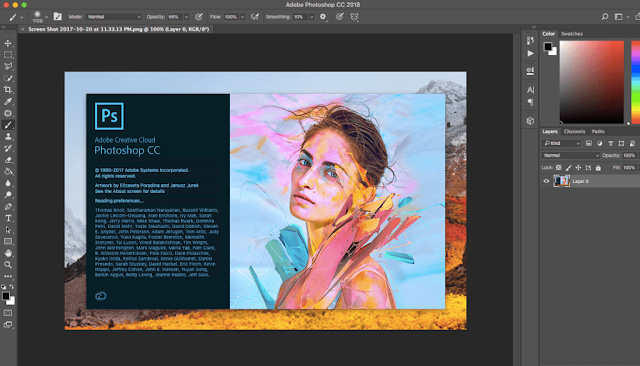Switch to the Swatches tab
This screenshot has height=366, width=640.
pos(571,34)
